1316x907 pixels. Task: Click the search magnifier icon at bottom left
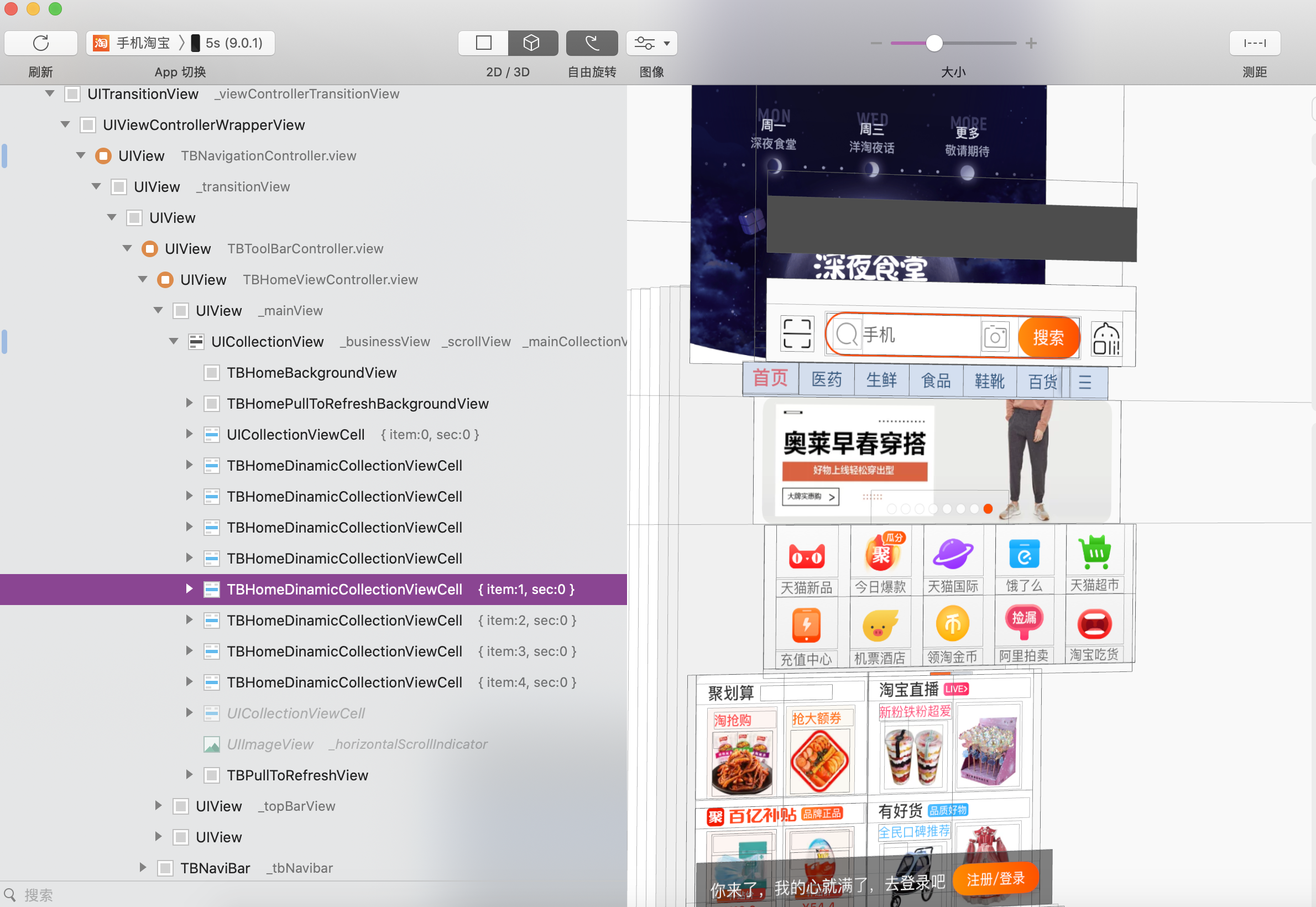10,894
